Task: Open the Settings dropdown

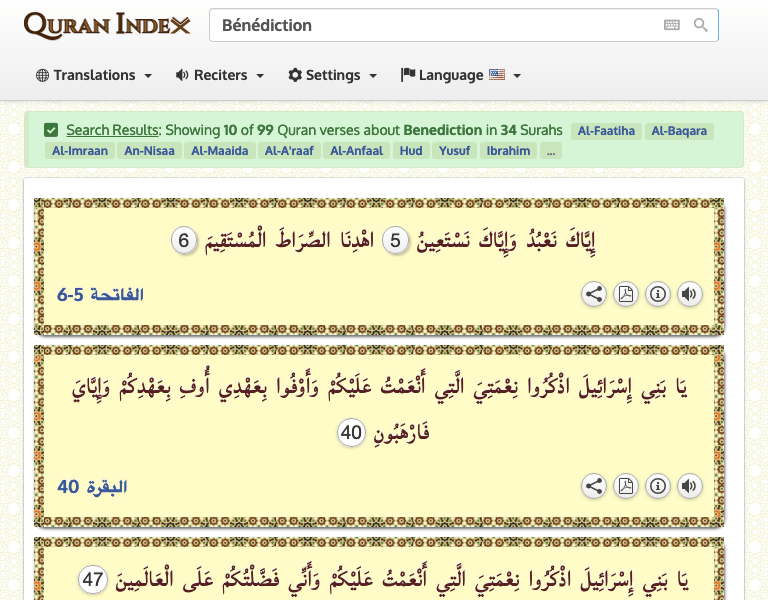Action: coord(333,75)
